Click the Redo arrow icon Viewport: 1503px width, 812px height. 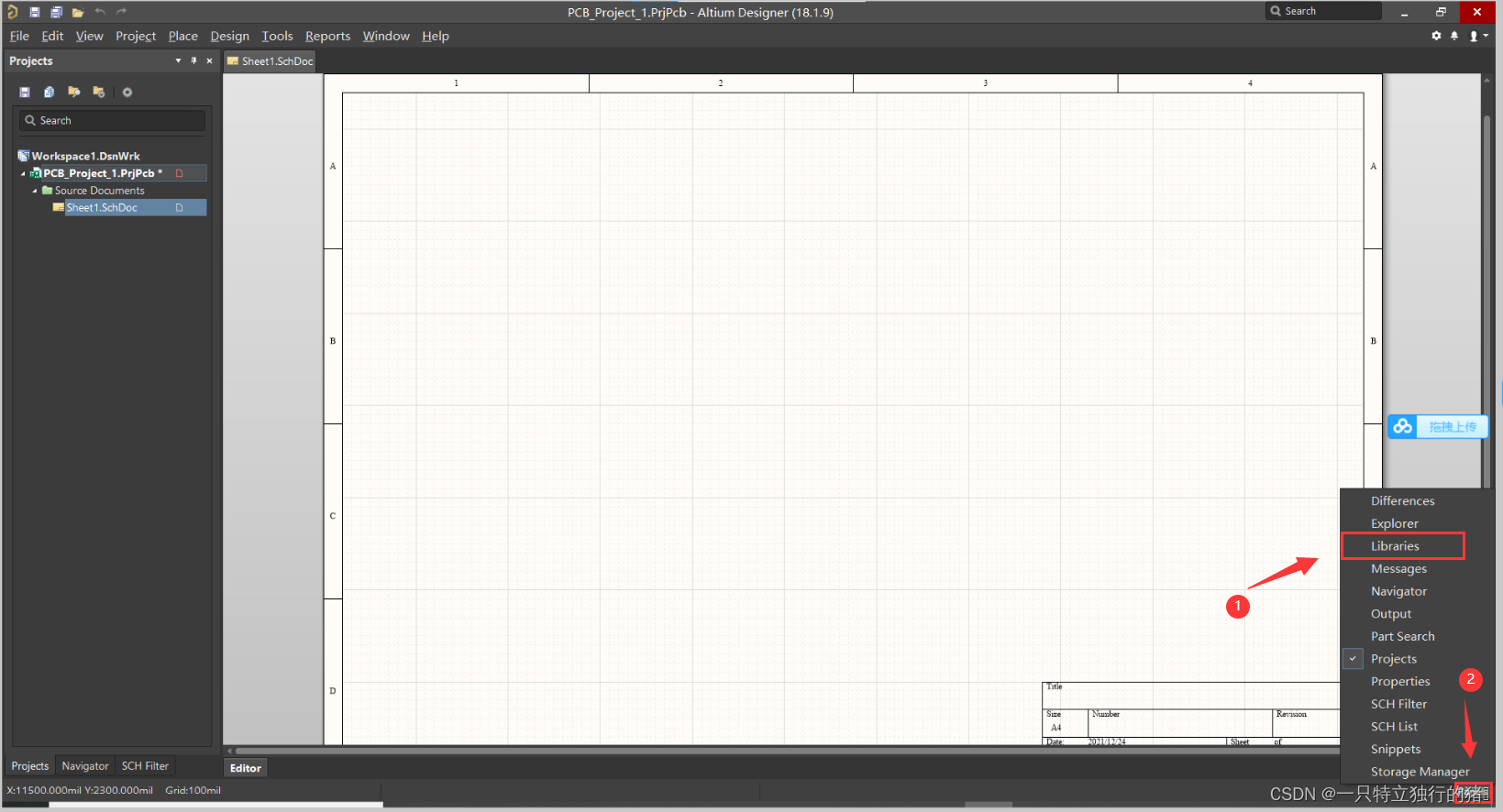pos(121,12)
